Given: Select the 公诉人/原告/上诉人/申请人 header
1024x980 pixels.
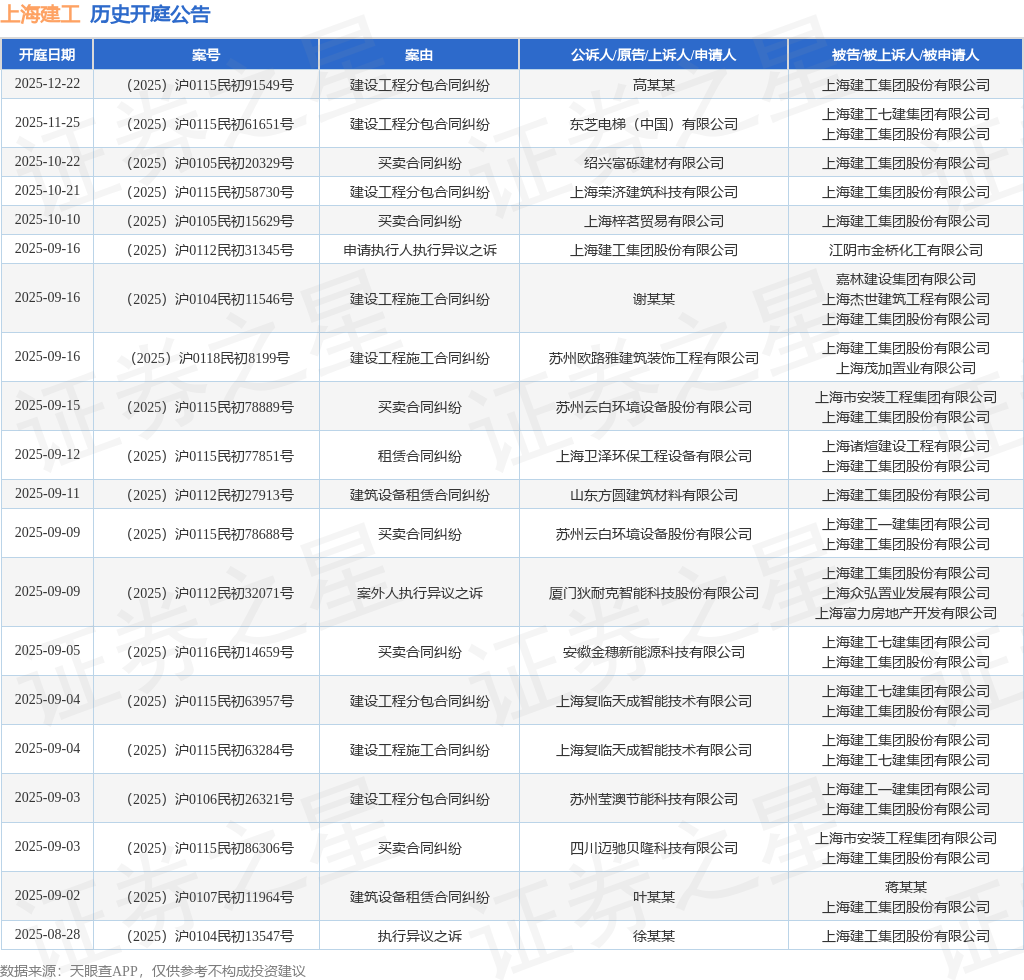Looking at the screenshot, I should pos(654,55).
